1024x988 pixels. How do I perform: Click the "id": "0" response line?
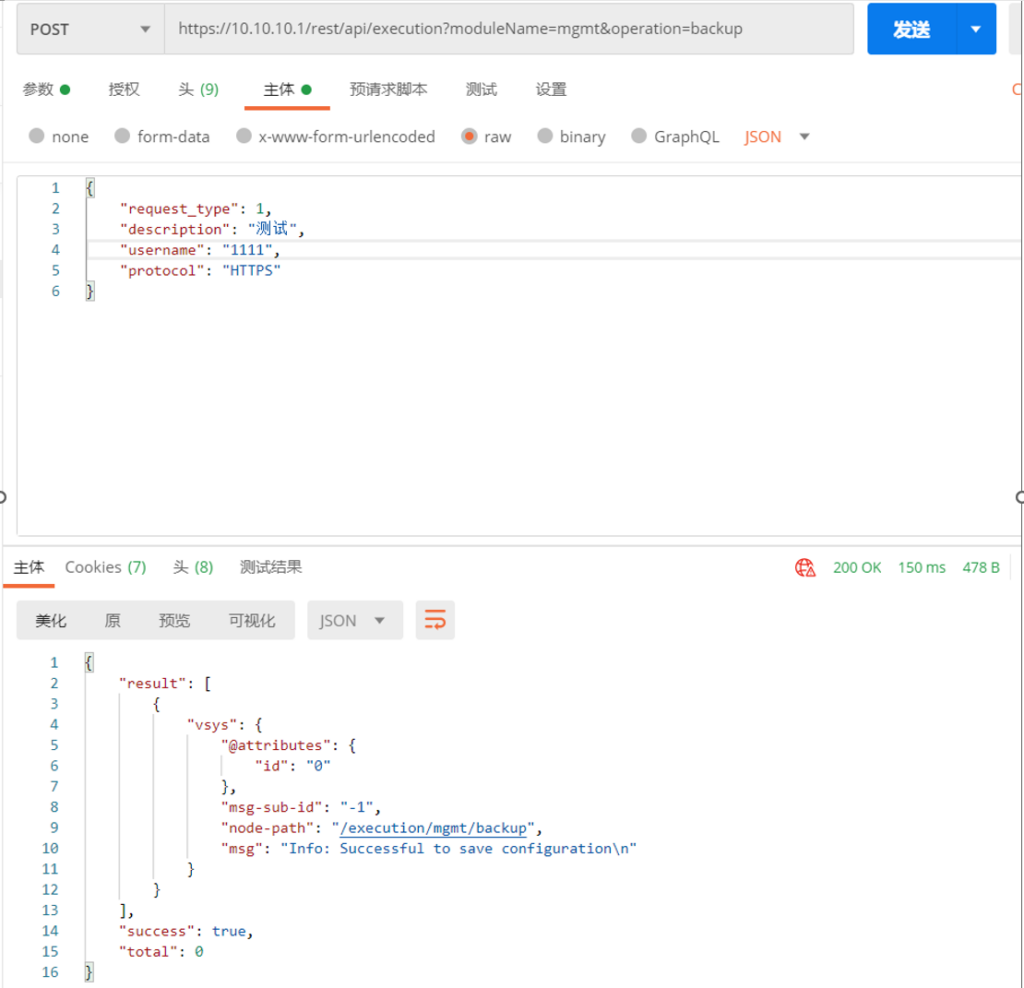[293, 766]
